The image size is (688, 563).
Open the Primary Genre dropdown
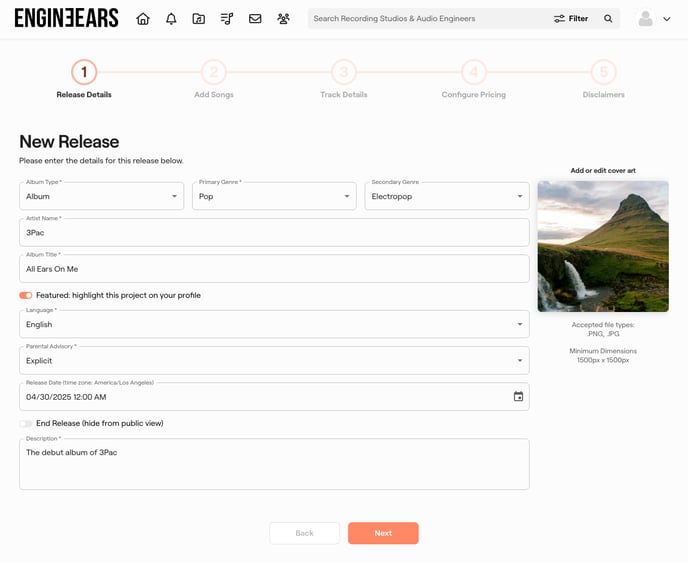click(x=274, y=196)
